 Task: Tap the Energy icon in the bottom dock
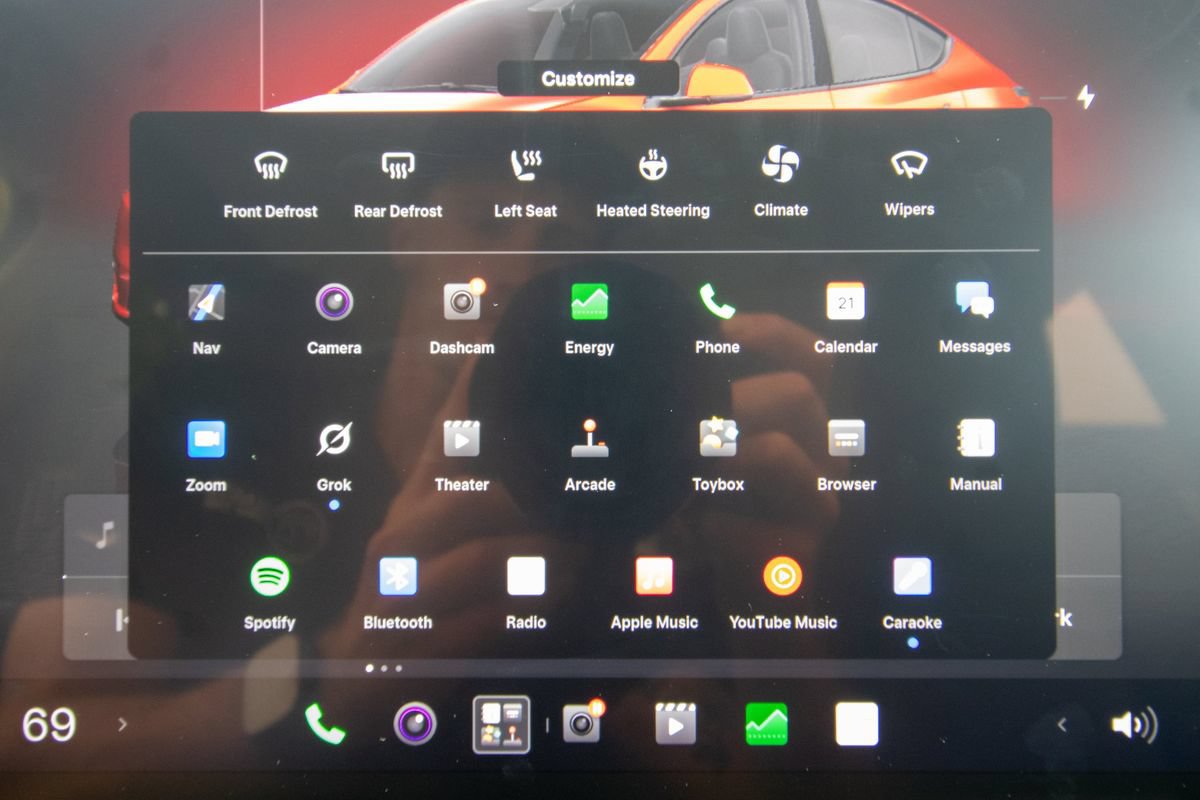(x=766, y=724)
